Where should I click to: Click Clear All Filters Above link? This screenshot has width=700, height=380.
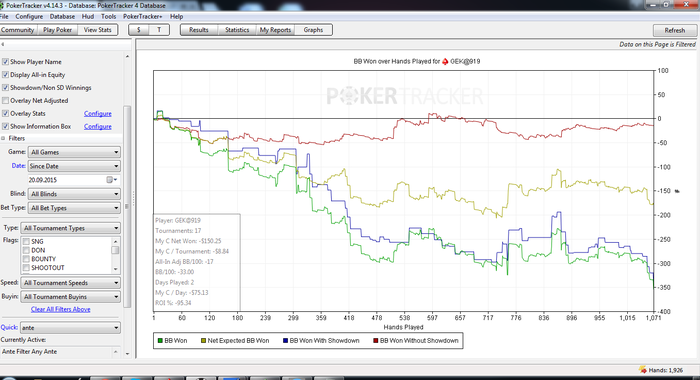(61, 309)
